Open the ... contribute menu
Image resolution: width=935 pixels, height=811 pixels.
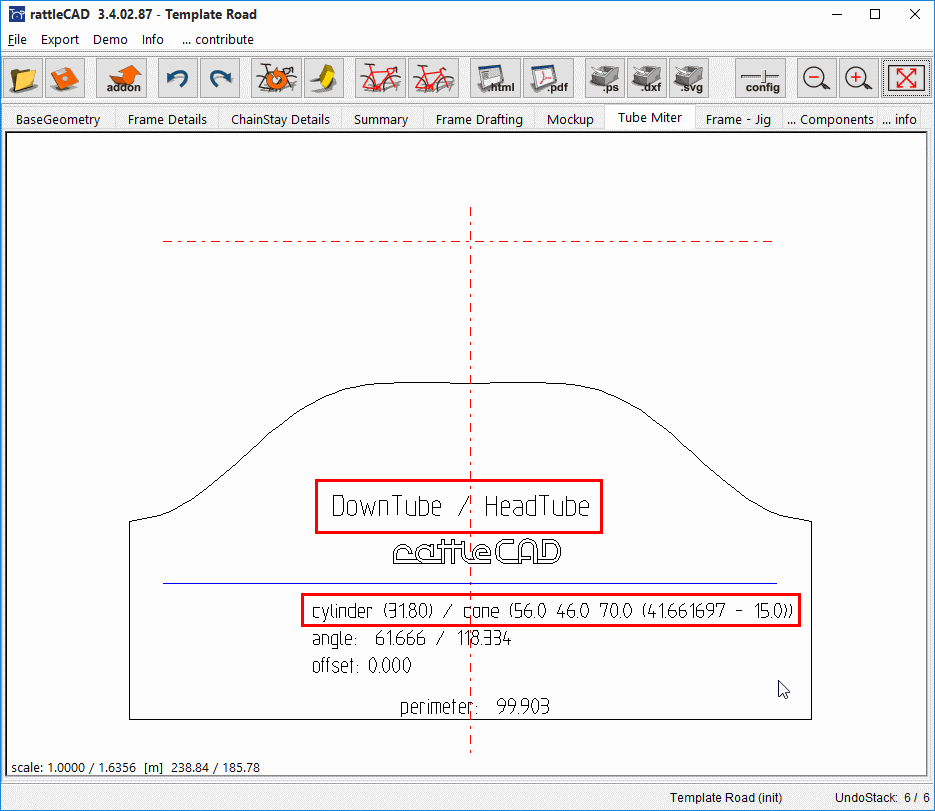[218, 39]
